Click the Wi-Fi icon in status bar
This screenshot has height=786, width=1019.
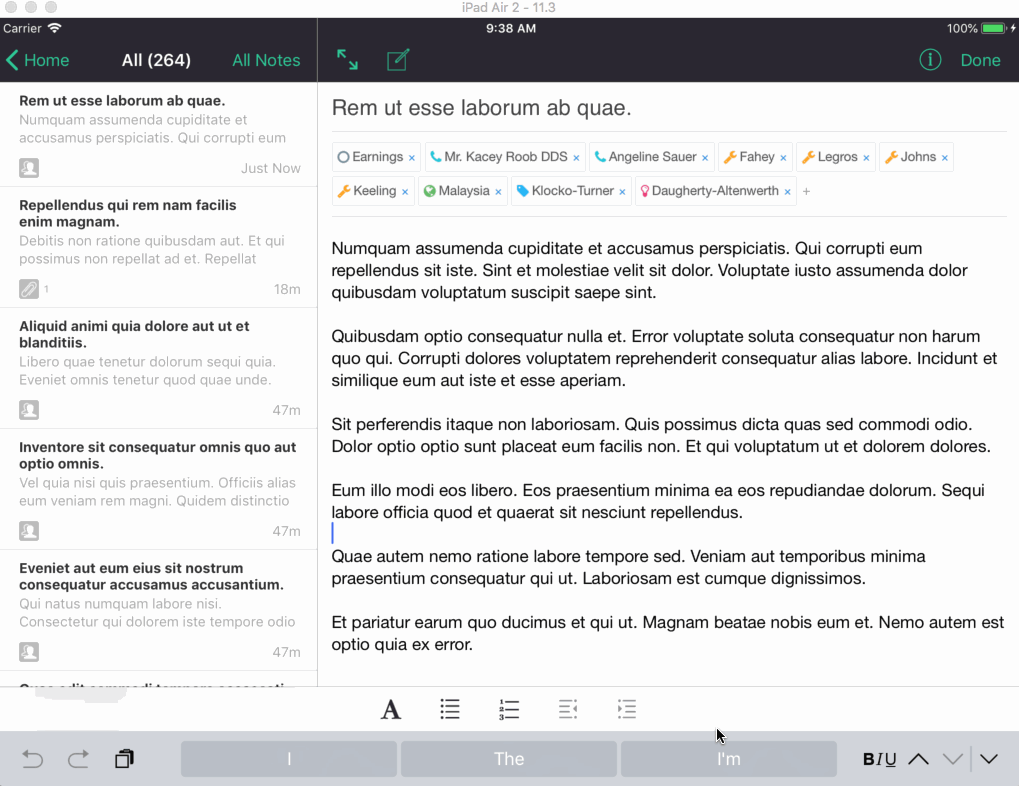[x=55, y=28]
